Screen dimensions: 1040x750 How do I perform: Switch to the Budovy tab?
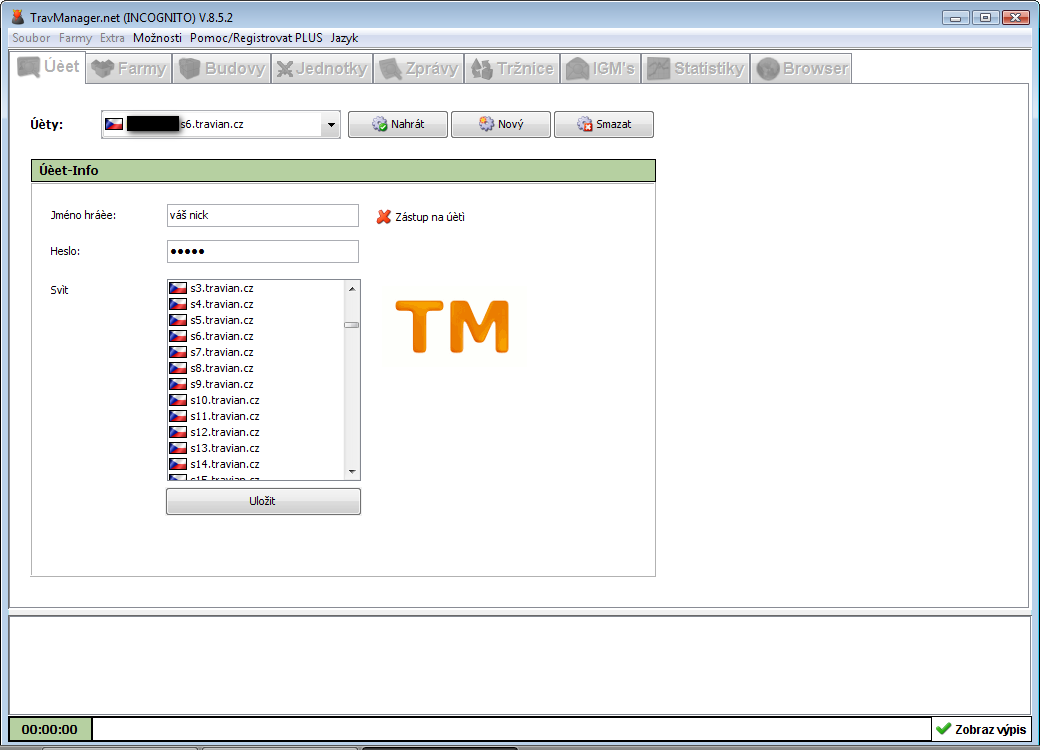222,68
